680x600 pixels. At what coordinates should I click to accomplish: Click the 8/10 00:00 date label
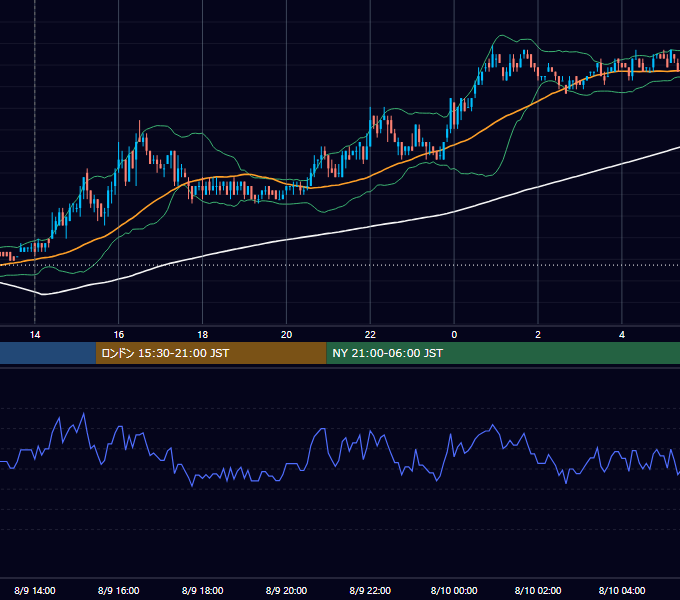click(454, 590)
